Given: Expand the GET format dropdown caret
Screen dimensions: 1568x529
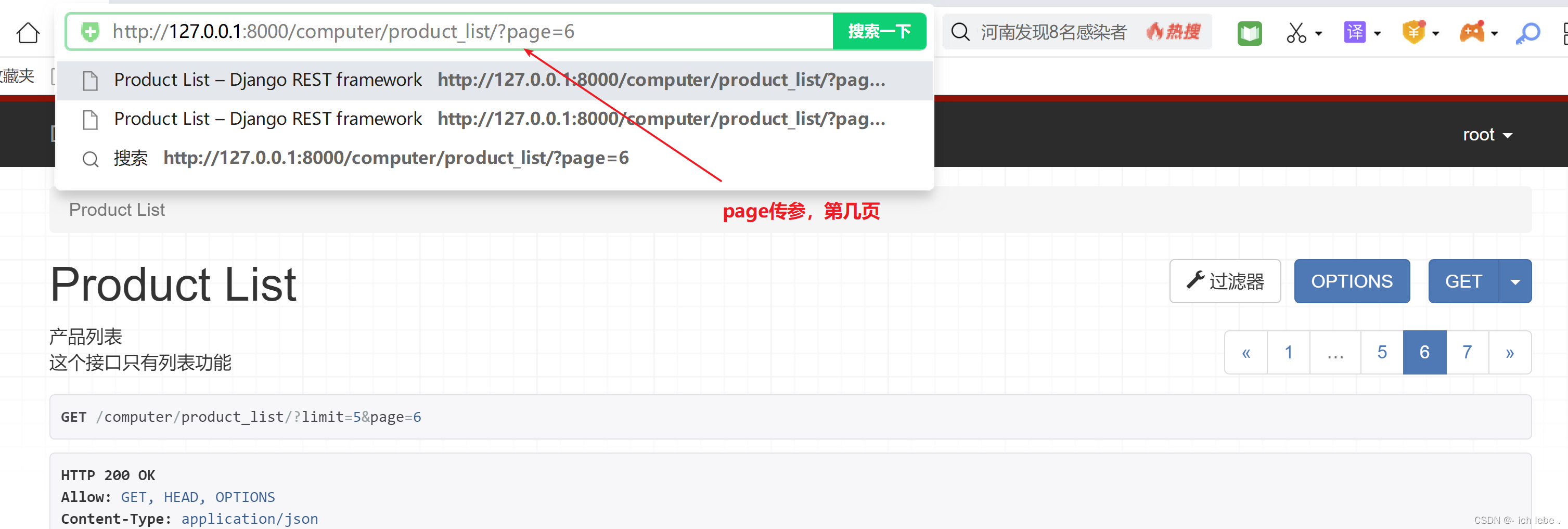Looking at the screenshot, I should pyautogui.click(x=1515, y=281).
